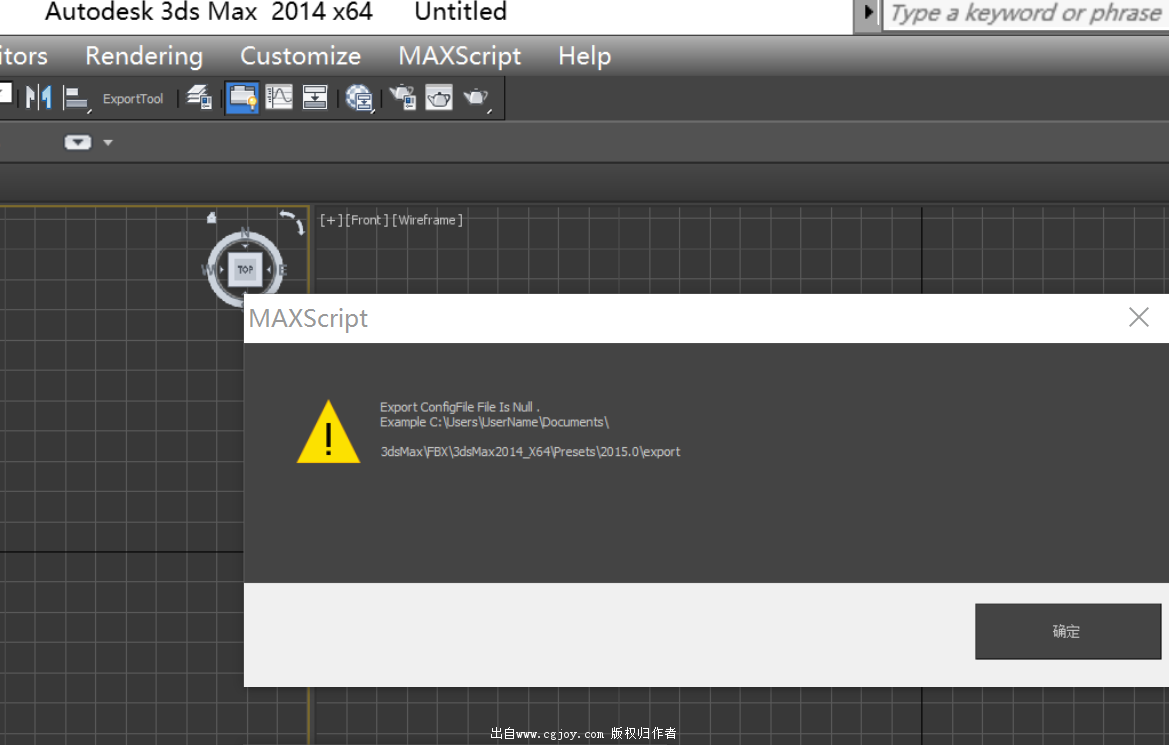
Task: Click the 'Example C:\Users\UserName\Documents\' text
Action: click(x=494, y=422)
